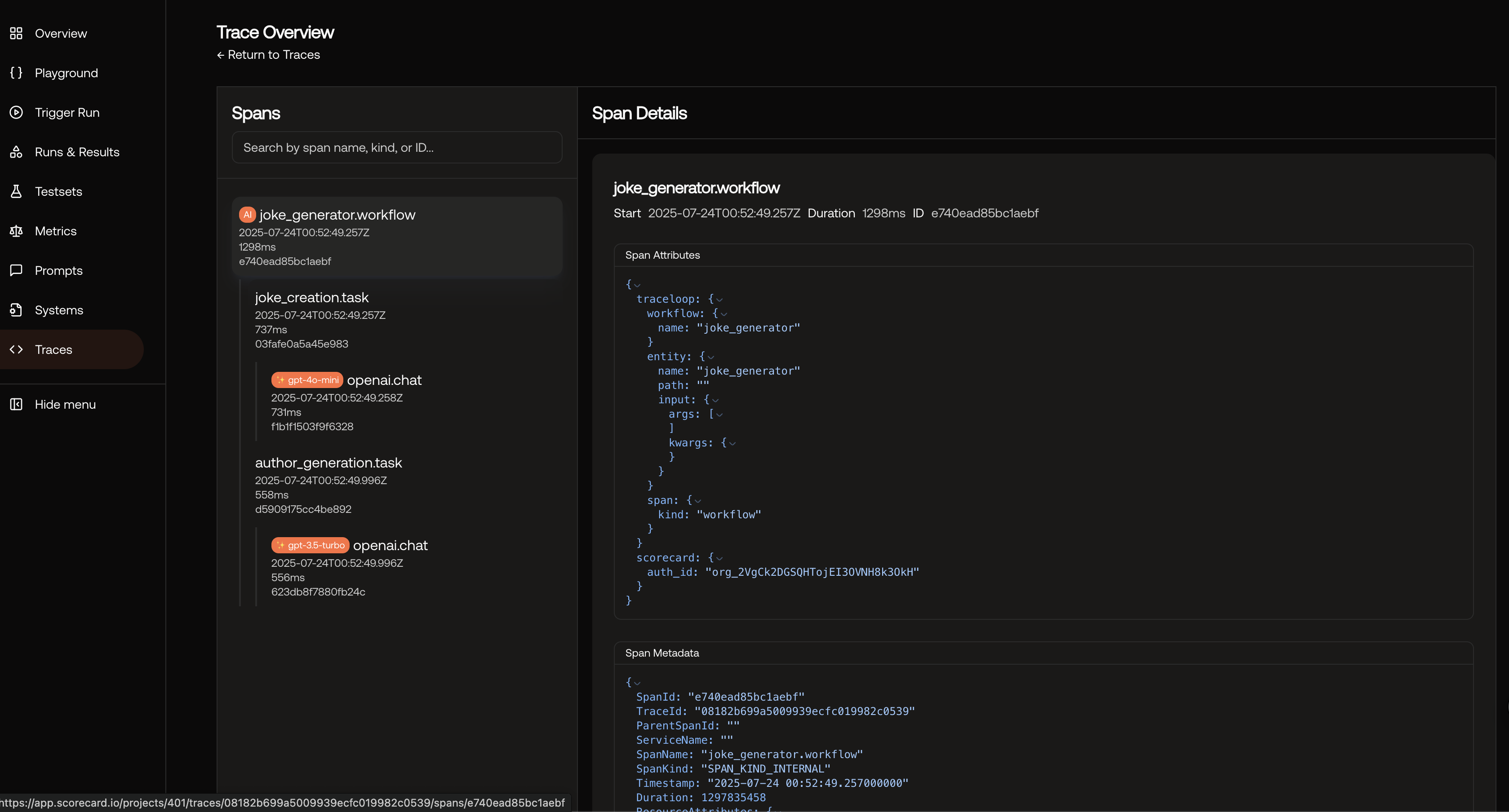The width and height of the screenshot is (1509, 812).
Task: Click the Timestamp value in metadata
Action: 808,783
